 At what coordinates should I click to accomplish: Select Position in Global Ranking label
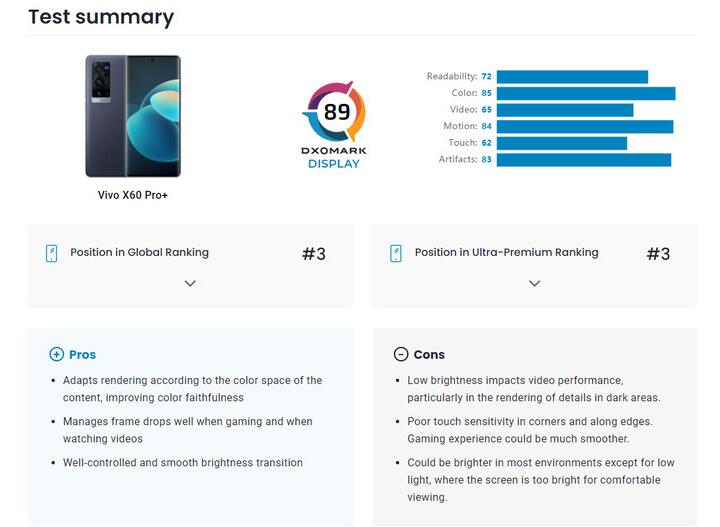click(x=139, y=253)
